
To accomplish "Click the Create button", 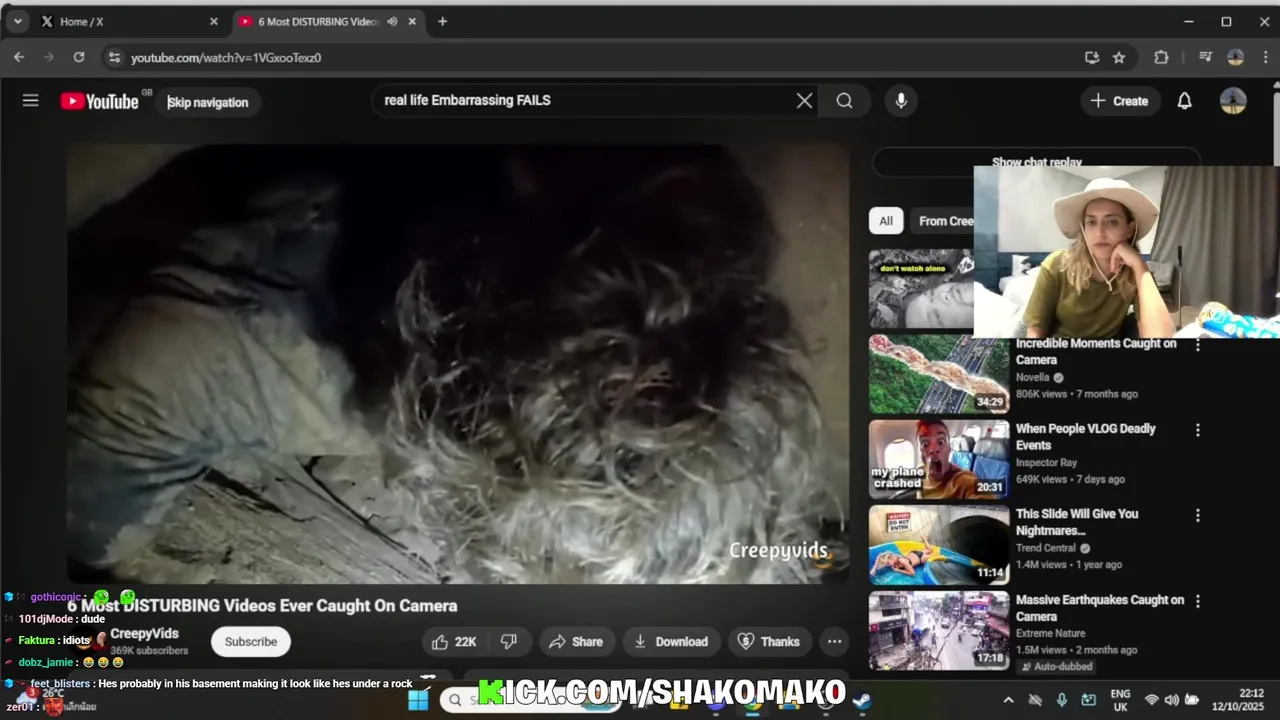I will 1119,100.
